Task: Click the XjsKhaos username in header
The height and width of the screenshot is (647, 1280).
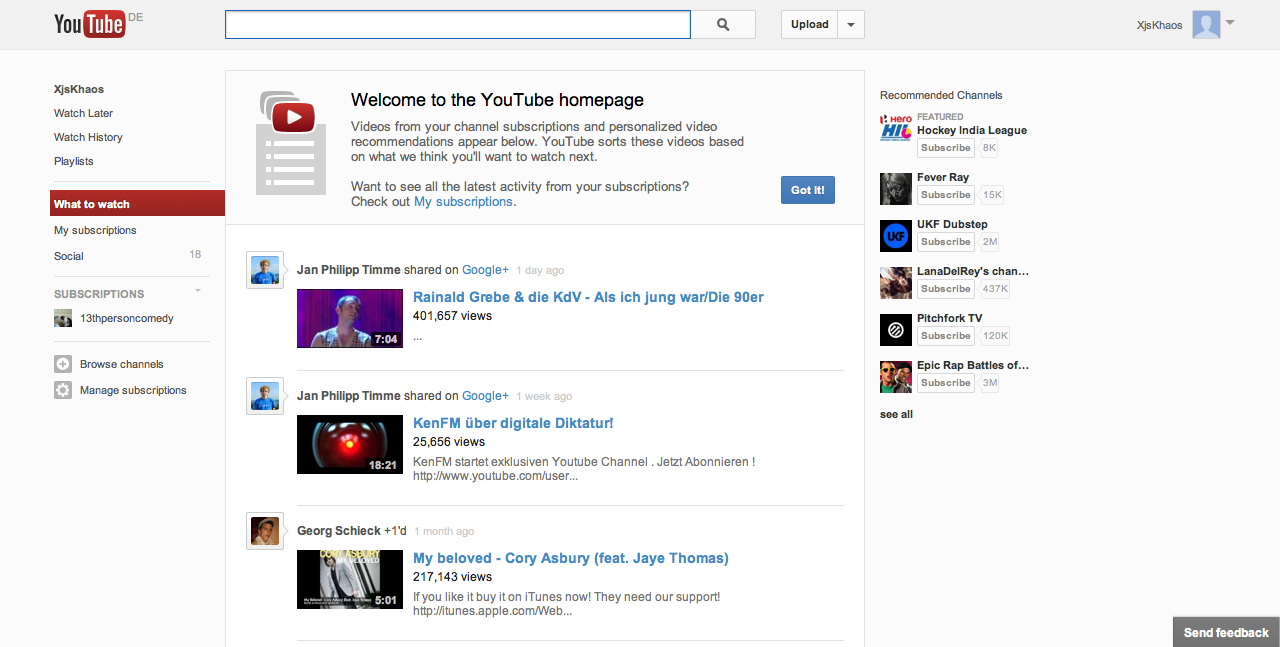Action: pyautogui.click(x=1160, y=25)
